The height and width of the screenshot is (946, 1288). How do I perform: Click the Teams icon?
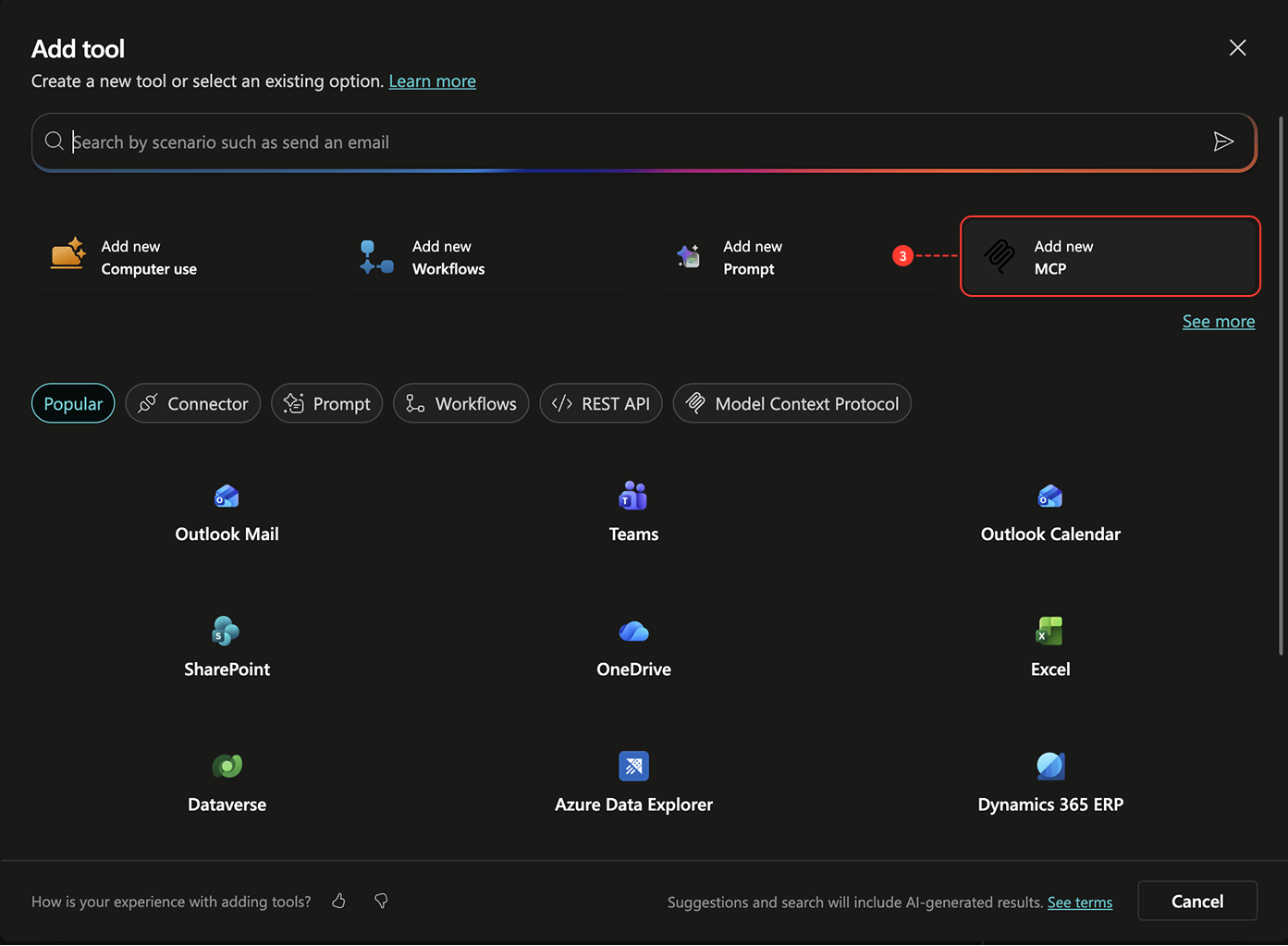tap(633, 496)
